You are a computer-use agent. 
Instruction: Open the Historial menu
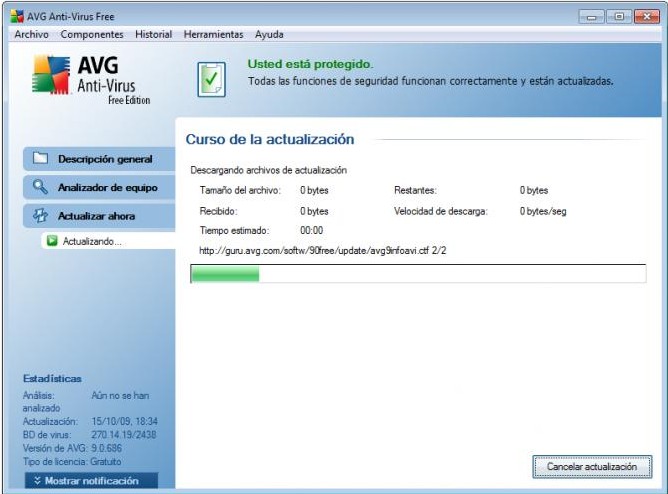[x=153, y=34]
